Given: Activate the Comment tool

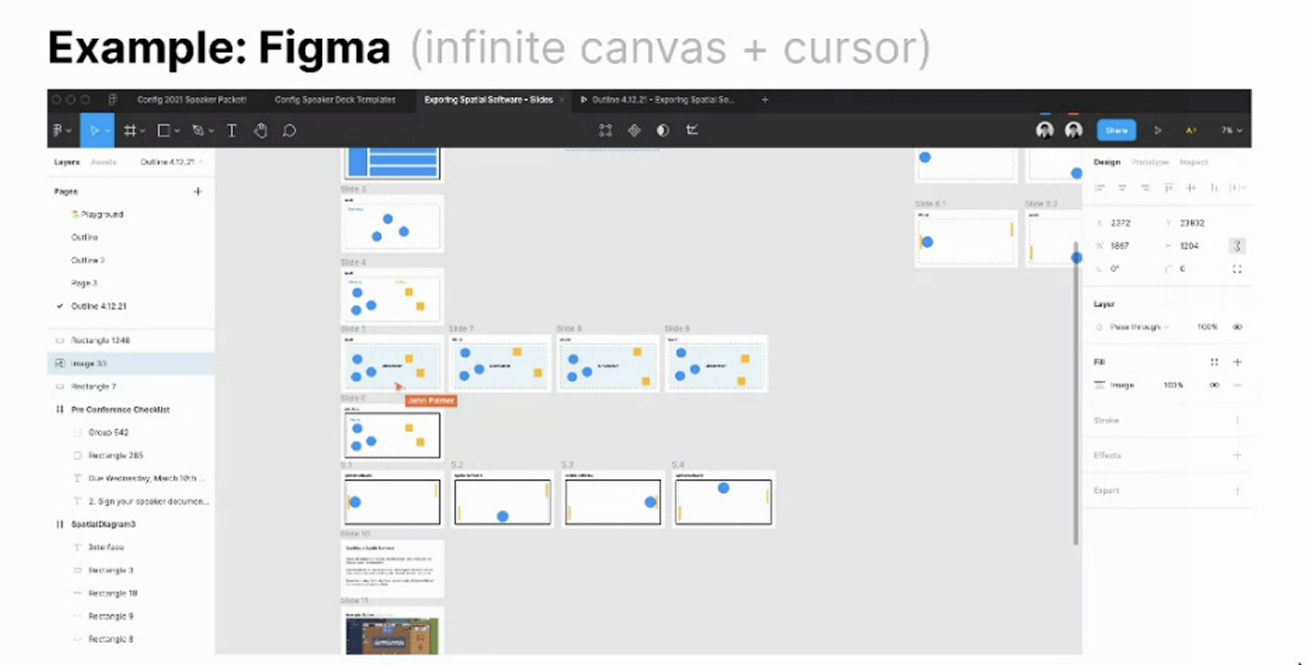Looking at the screenshot, I should click(x=289, y=130).
